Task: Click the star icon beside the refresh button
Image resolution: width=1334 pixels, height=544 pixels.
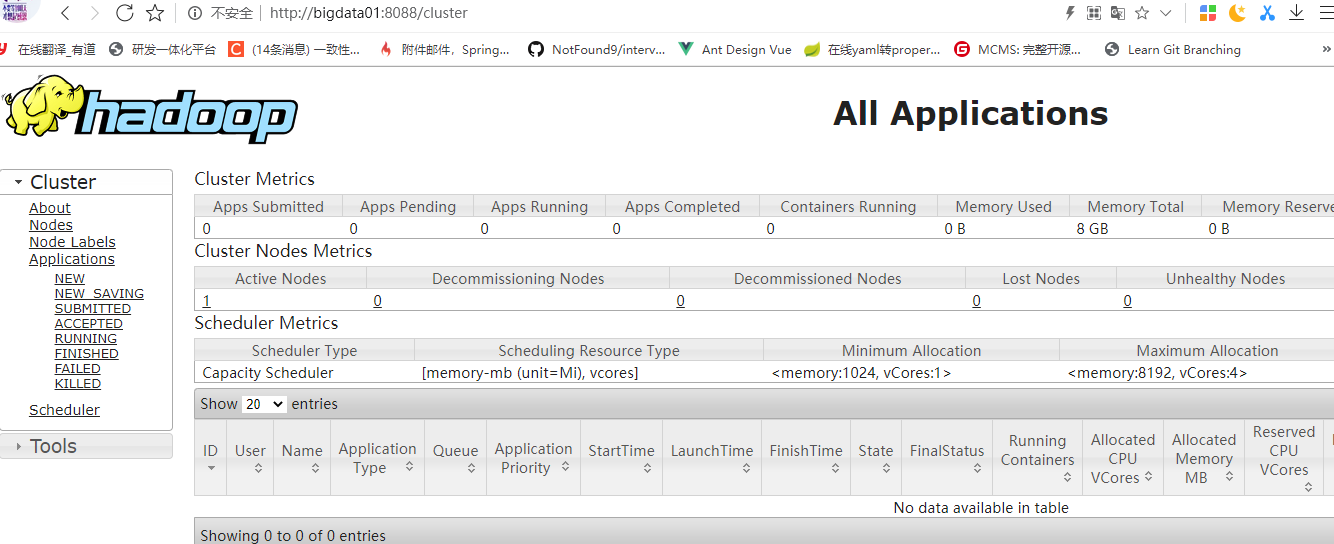Action: point(155,13)
